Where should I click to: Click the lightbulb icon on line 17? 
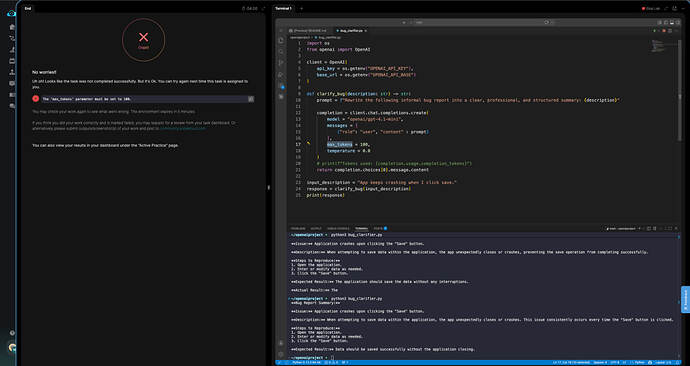(x=308, y=144)
